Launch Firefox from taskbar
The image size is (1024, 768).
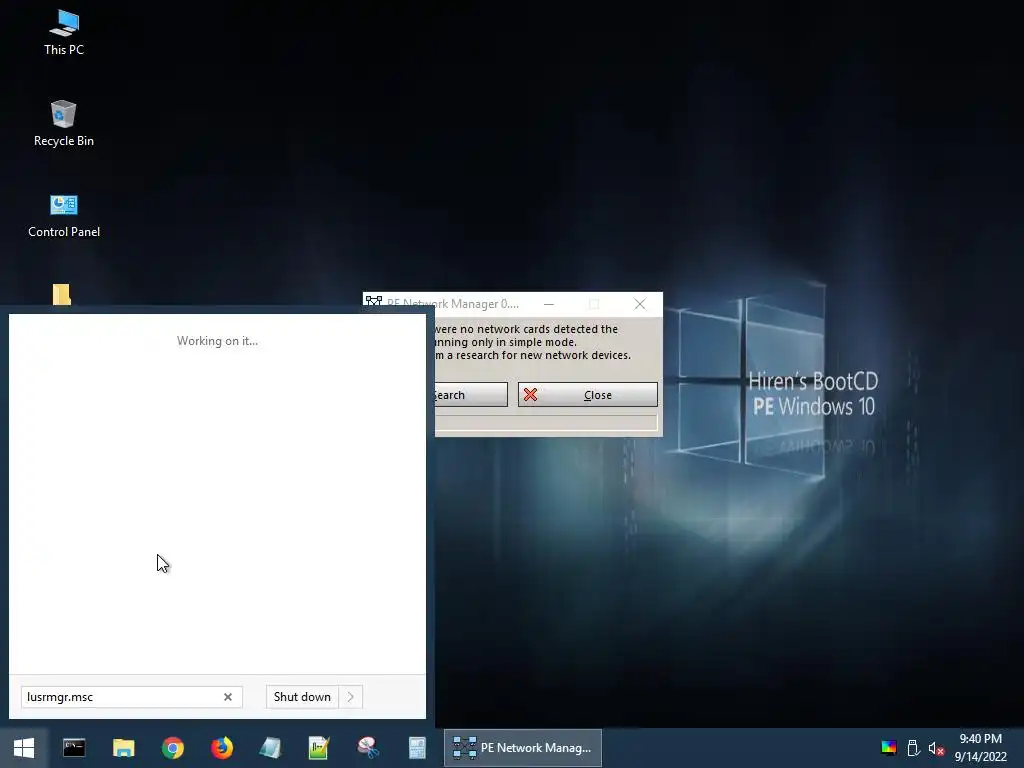[x=222, y=748]
